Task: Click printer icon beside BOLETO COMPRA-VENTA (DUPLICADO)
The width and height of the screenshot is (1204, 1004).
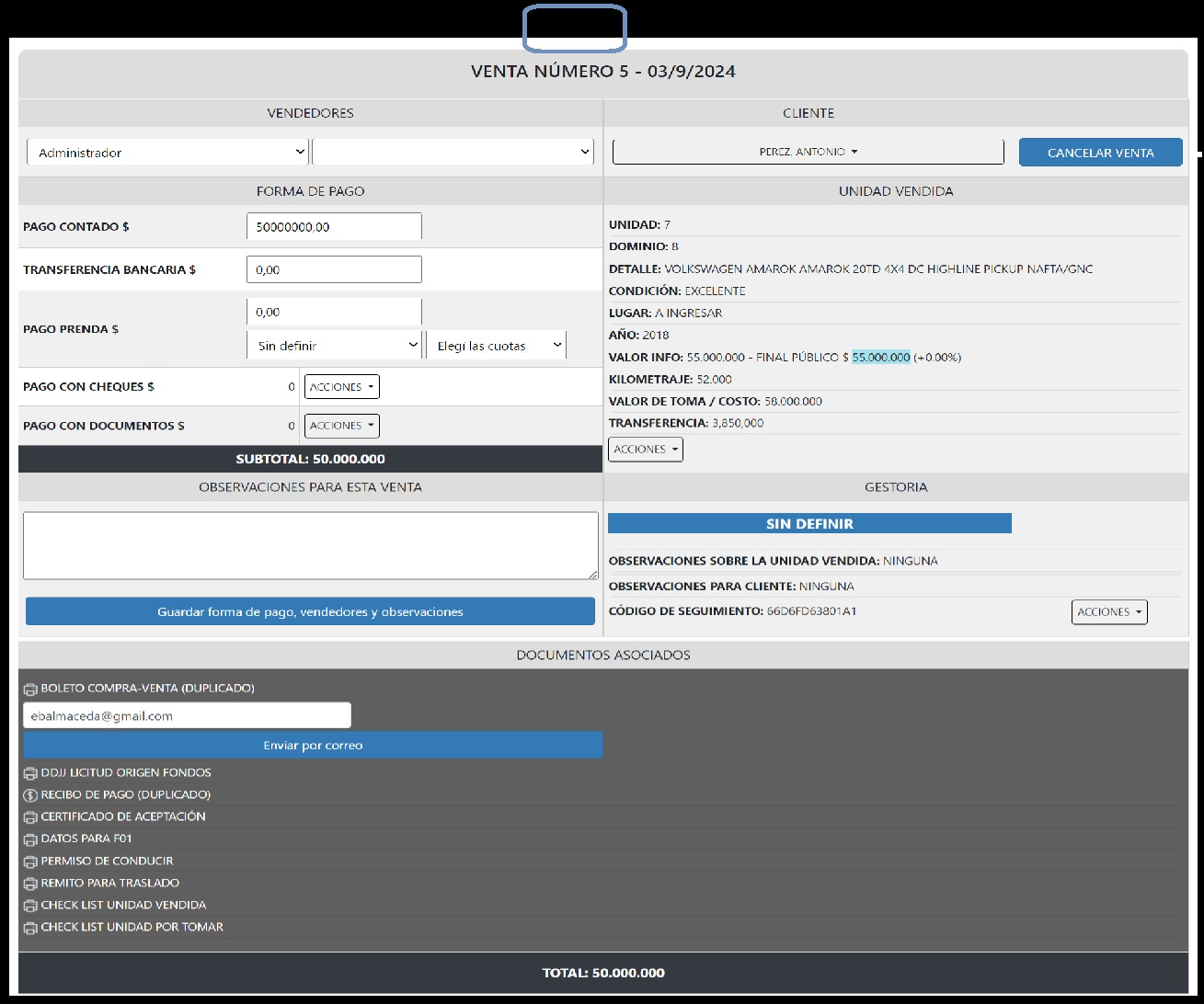Action: (30, 689)
